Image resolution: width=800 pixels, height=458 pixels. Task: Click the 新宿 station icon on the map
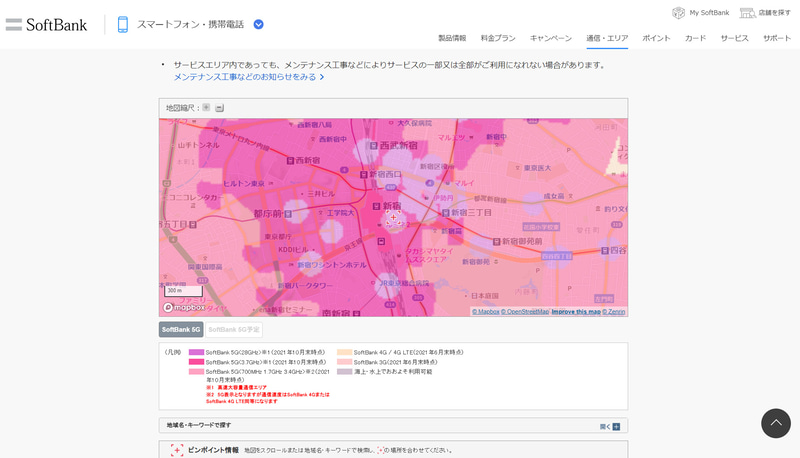pos(376,206)
